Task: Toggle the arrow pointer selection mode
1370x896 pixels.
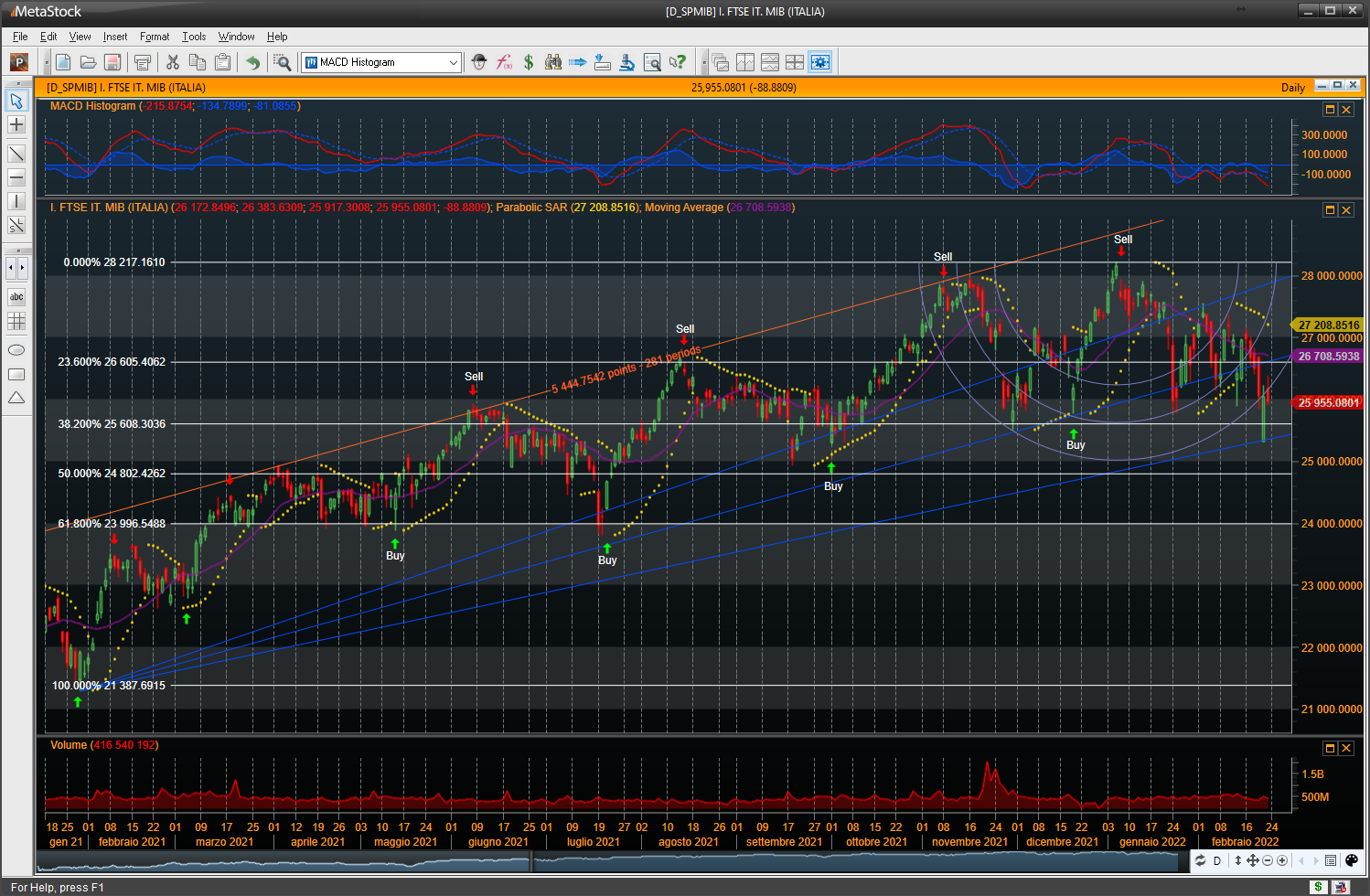Action: tap(16, 101)
